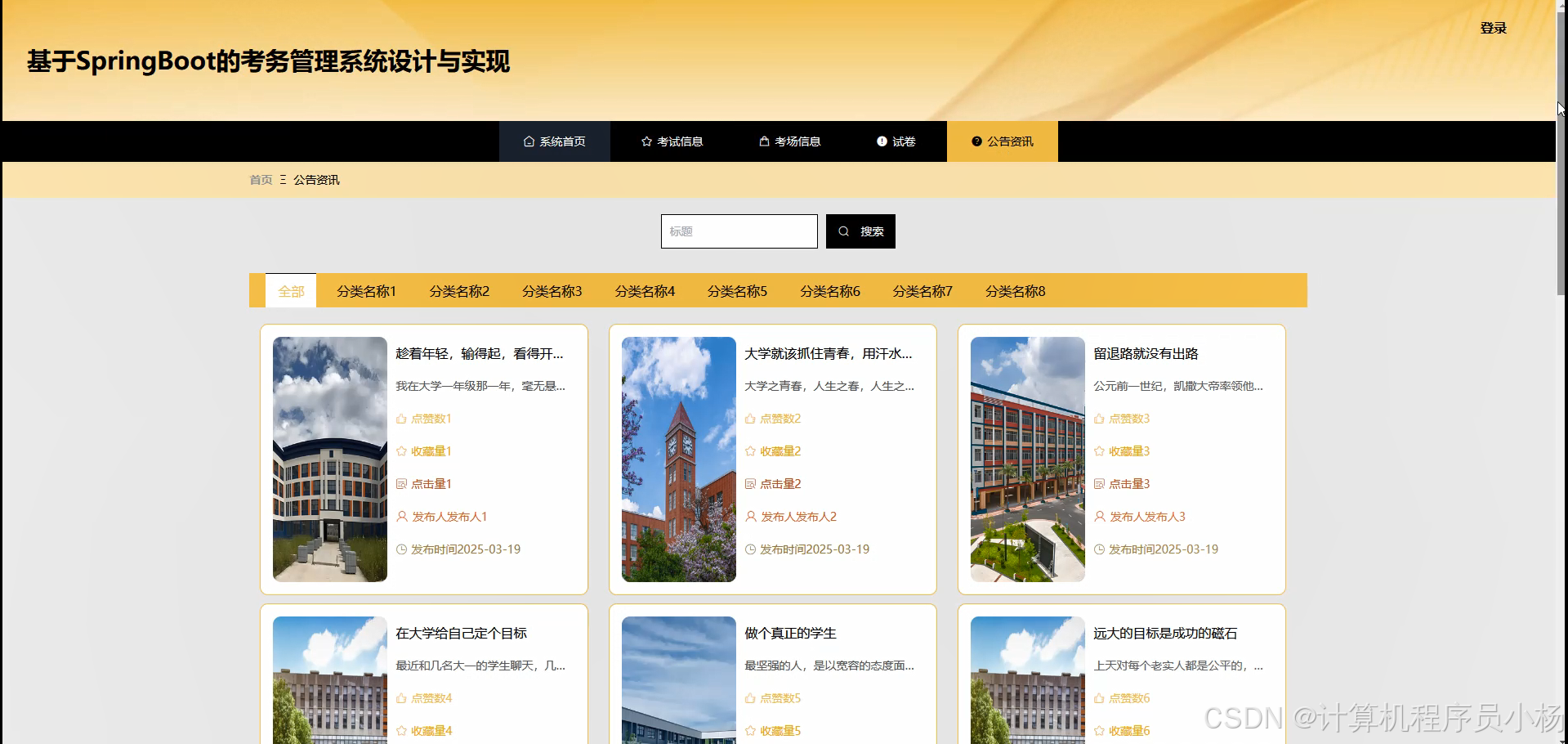Focus the 标题 search input field
Viewport: 1568px width, 744px height.
(x=739, y=231)
